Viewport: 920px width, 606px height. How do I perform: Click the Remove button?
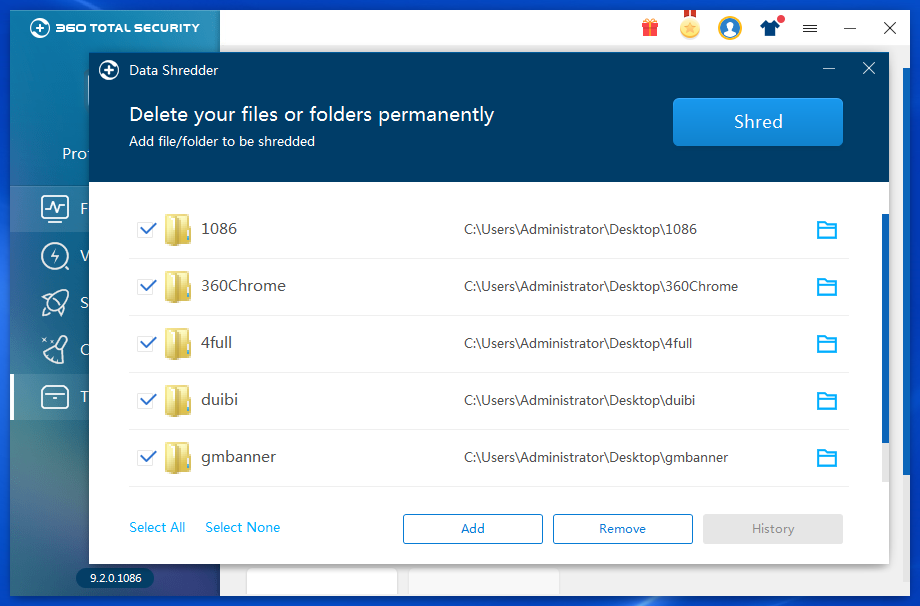coord(623,529)
